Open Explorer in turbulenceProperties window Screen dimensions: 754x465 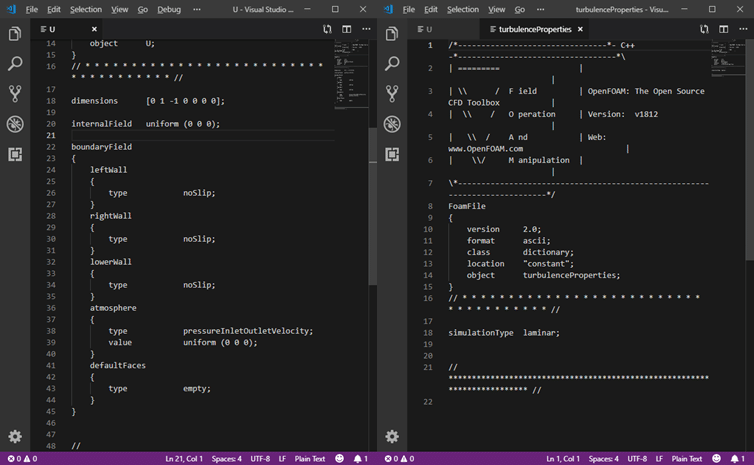(x=392, y=34)
